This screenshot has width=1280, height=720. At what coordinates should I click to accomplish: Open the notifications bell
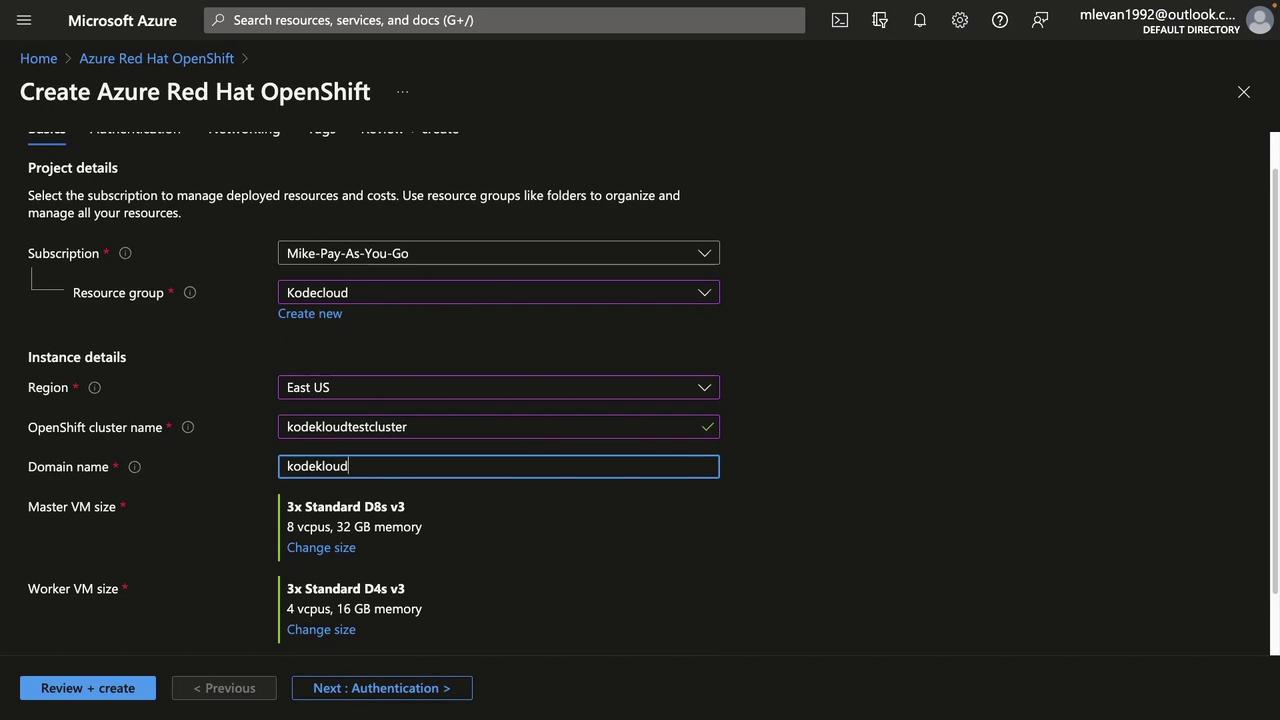coord(920,20)
